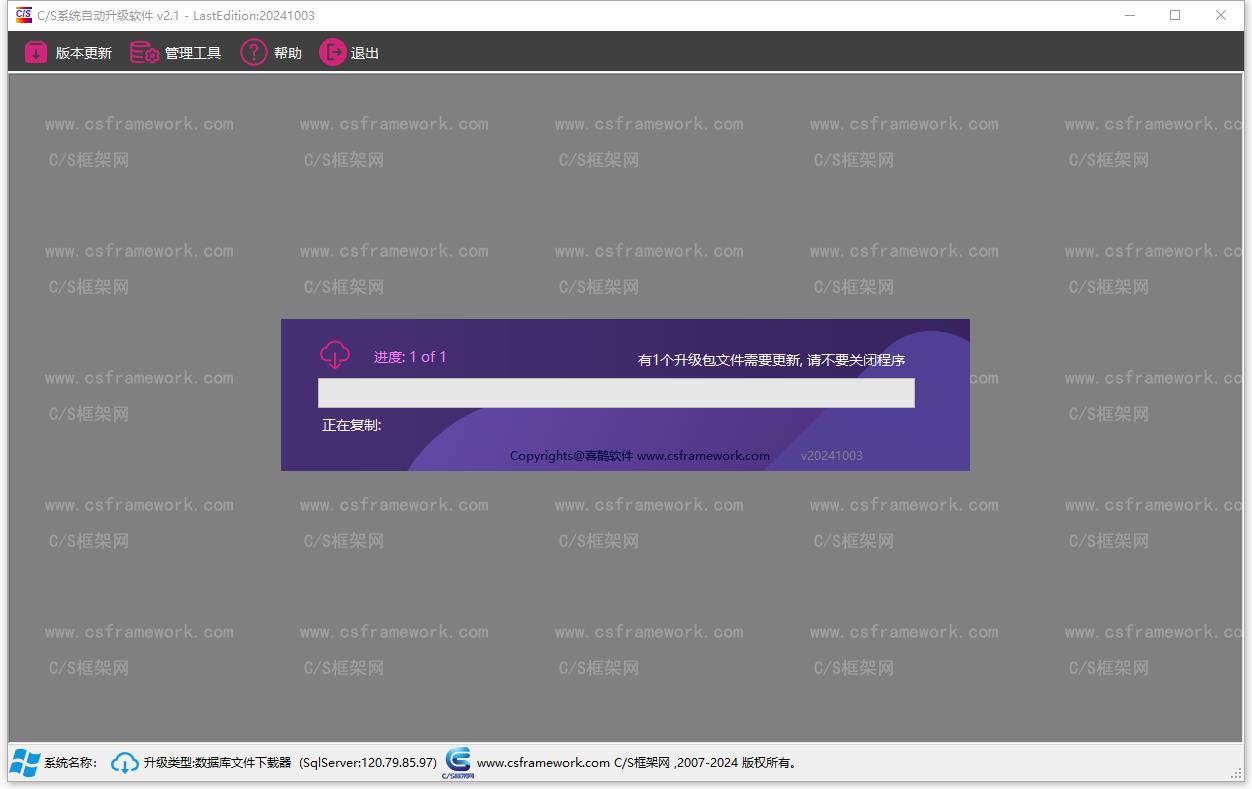This screenshot has width=1252, height=789.
Task: Click the app icon in the title bar
Action: (x=23, y=15)
